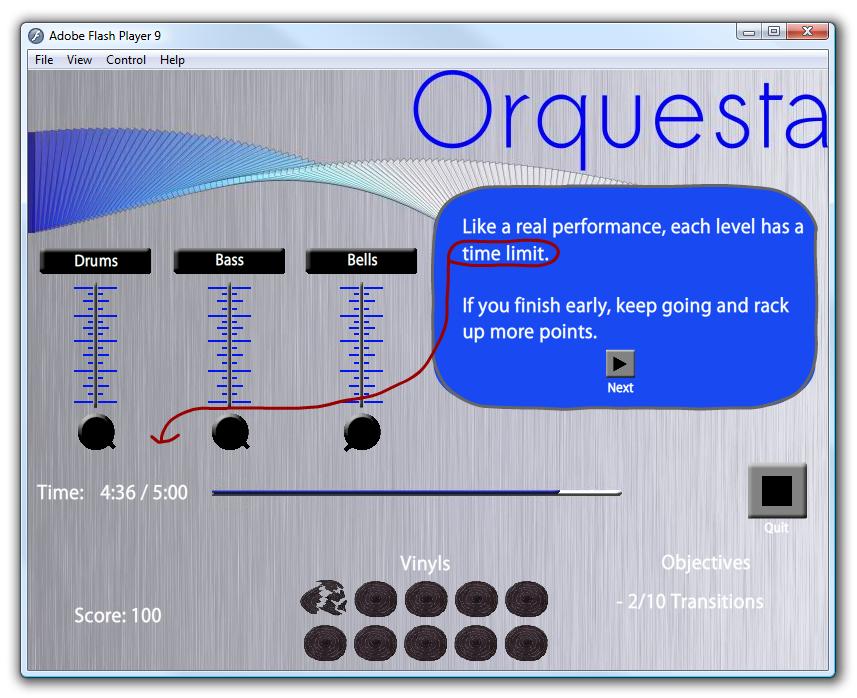Select the second vinyl in top row
The height and width of the screenshot is (698, 857).
point(375,599)
